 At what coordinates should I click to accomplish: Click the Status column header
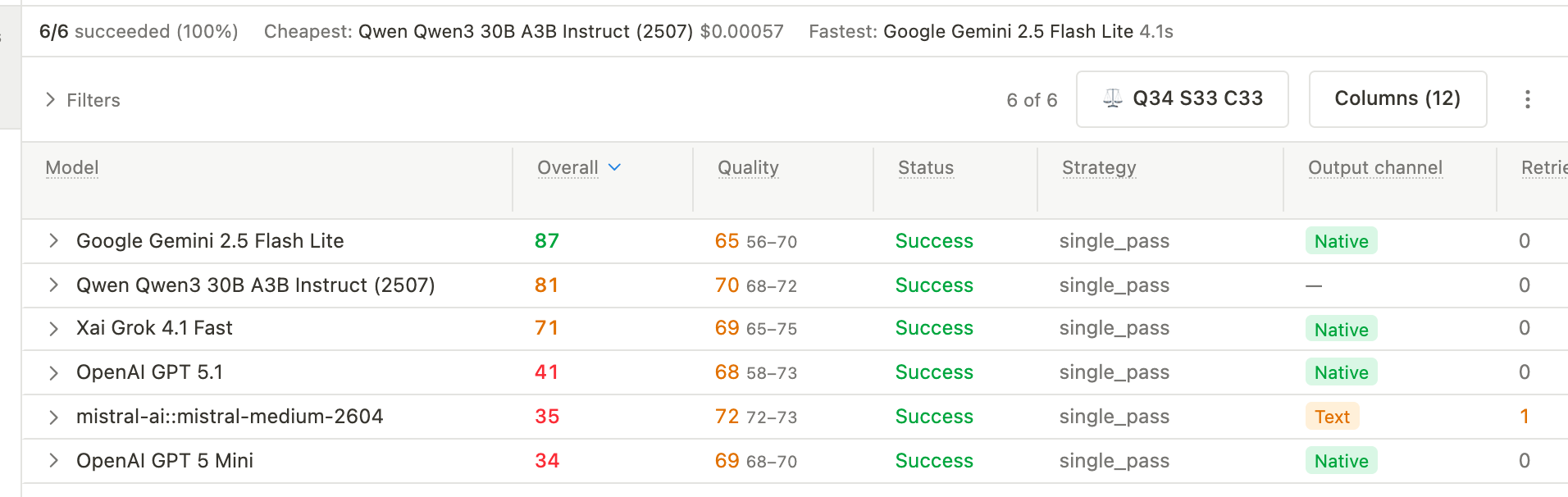coord(926,167)
